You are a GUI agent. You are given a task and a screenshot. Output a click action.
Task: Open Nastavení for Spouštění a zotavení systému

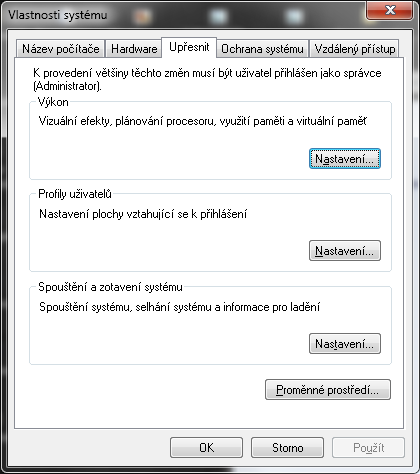pos(345,343)
